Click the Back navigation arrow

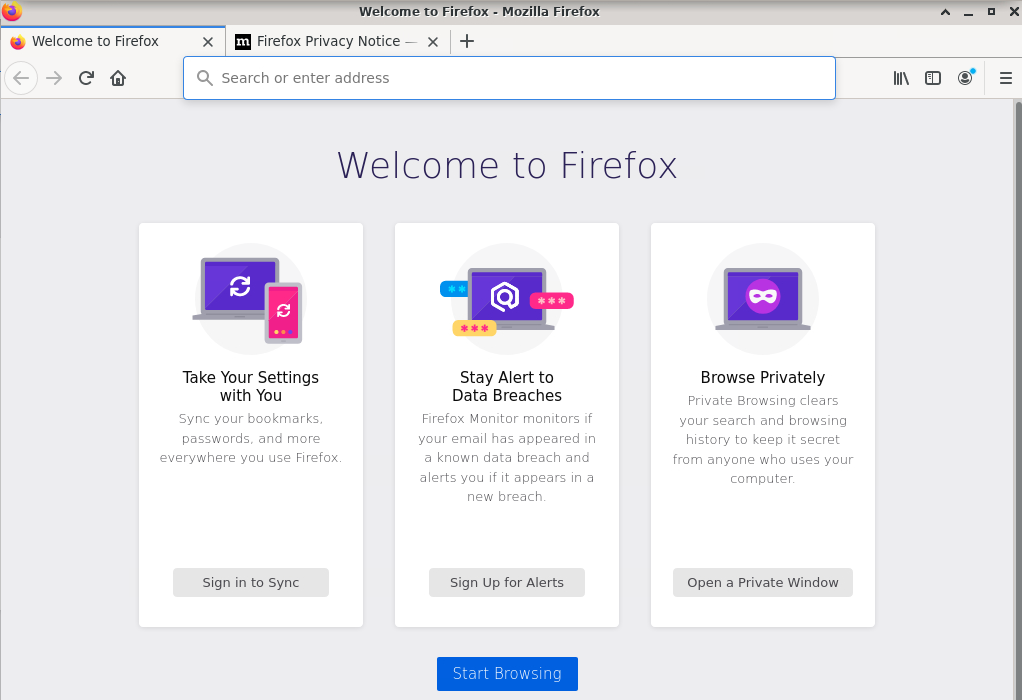point(21,78)
